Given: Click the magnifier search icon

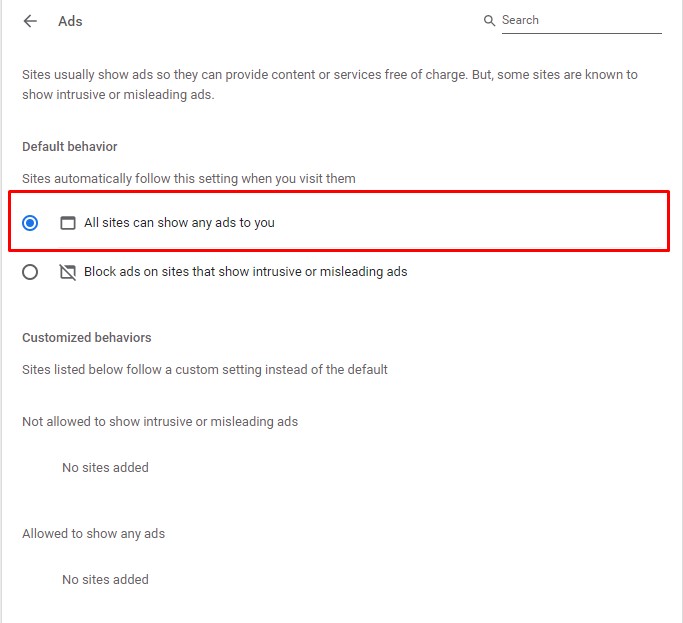Looking at the screenshot, I should click(x=489, y=20).
